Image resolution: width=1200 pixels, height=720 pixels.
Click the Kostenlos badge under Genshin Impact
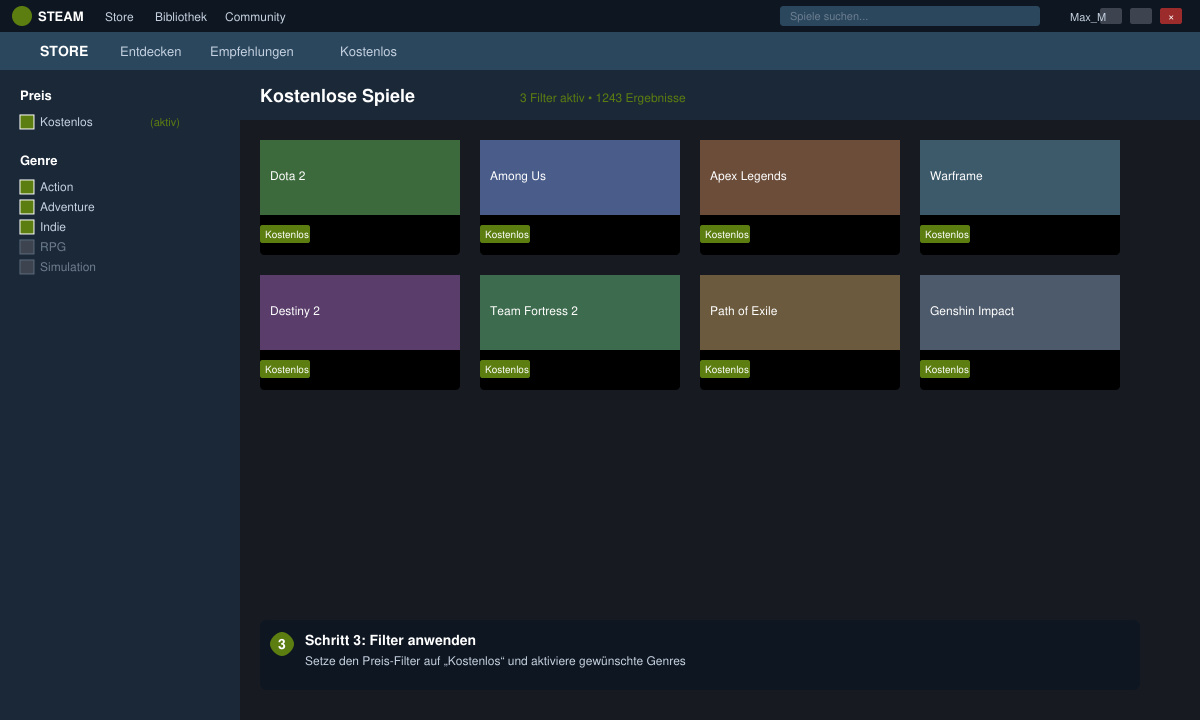click(x=945, y=369)
